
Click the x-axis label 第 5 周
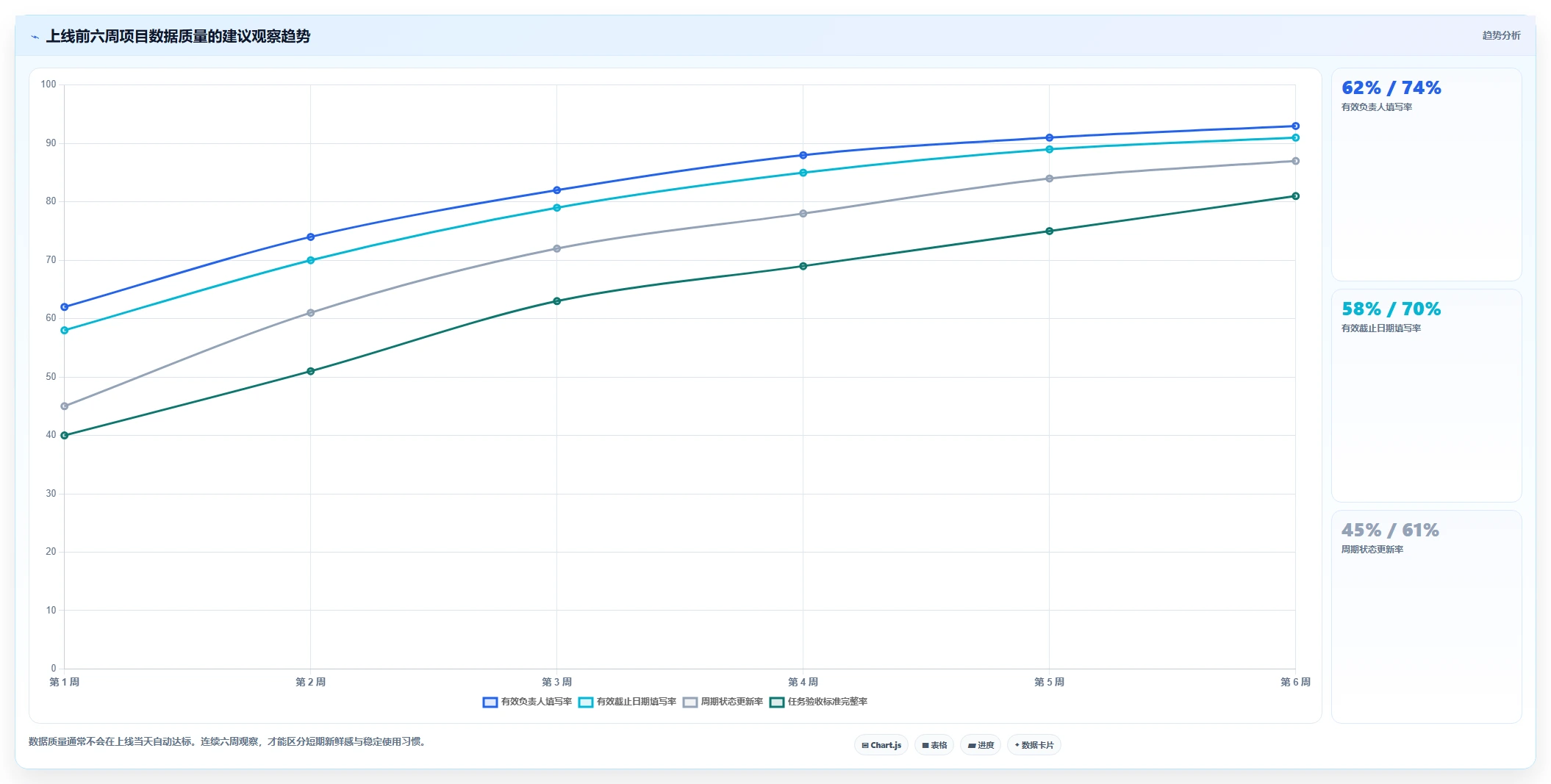pyautogui.click(x=1049, y=682)
